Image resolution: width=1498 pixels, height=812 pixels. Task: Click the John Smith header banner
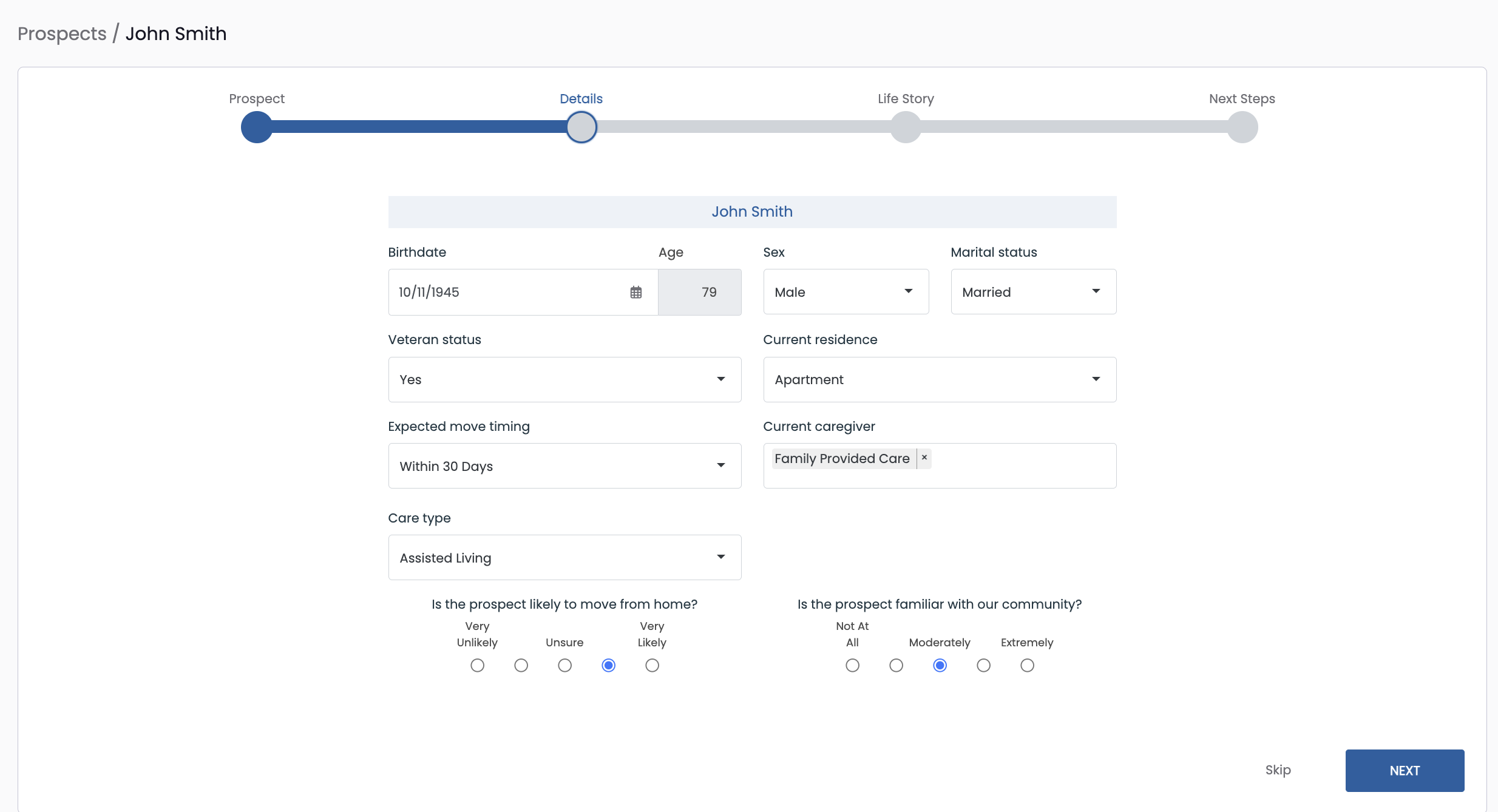(x=752, y=212)
